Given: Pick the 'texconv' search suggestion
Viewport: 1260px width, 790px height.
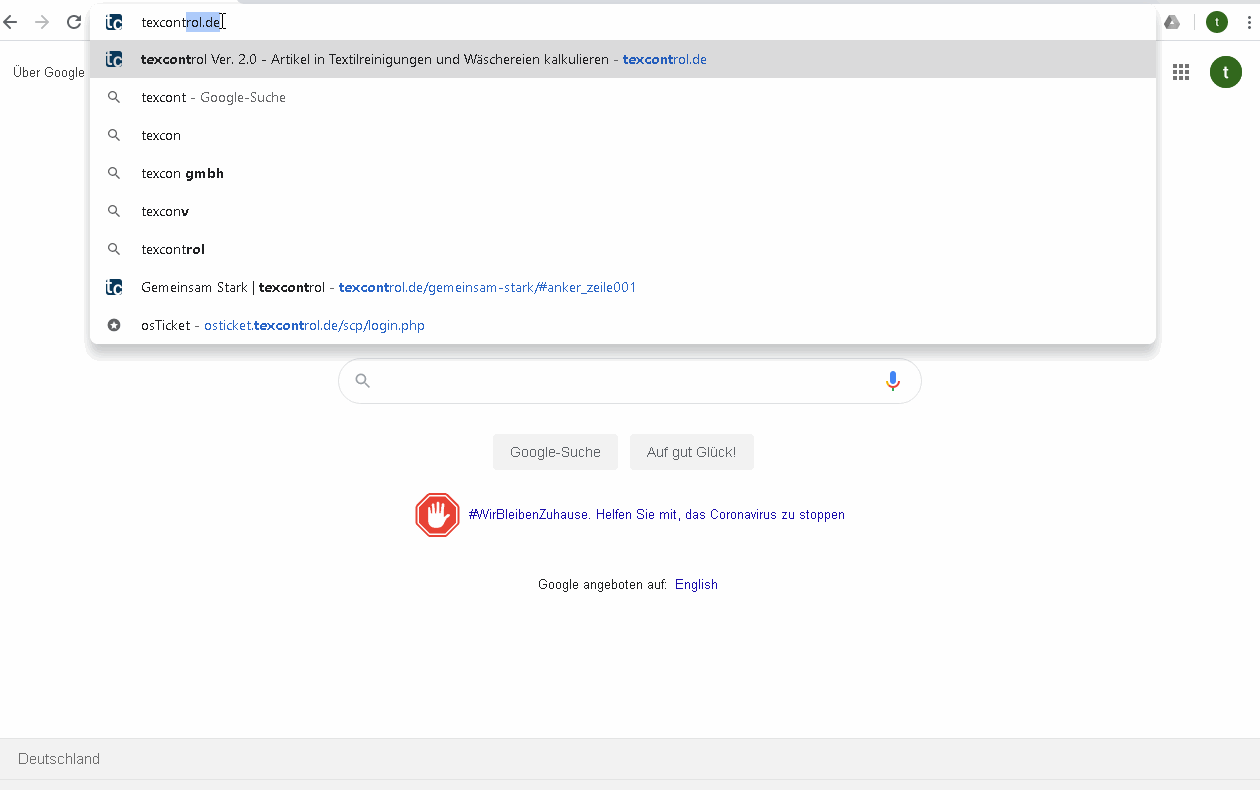Looking at the screenshot, I should click(623, 211).
